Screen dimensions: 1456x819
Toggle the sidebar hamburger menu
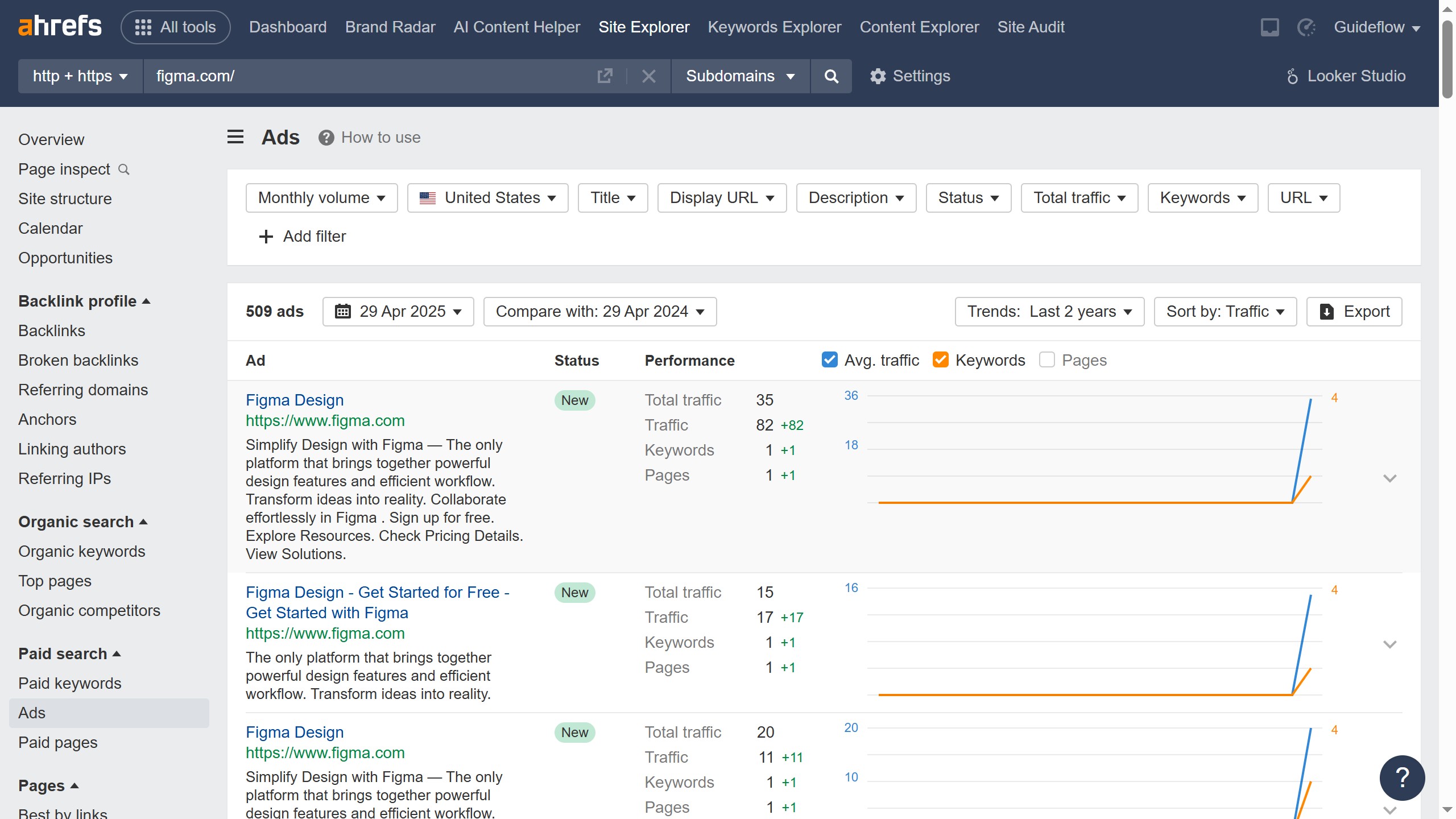tap(235, 137)
